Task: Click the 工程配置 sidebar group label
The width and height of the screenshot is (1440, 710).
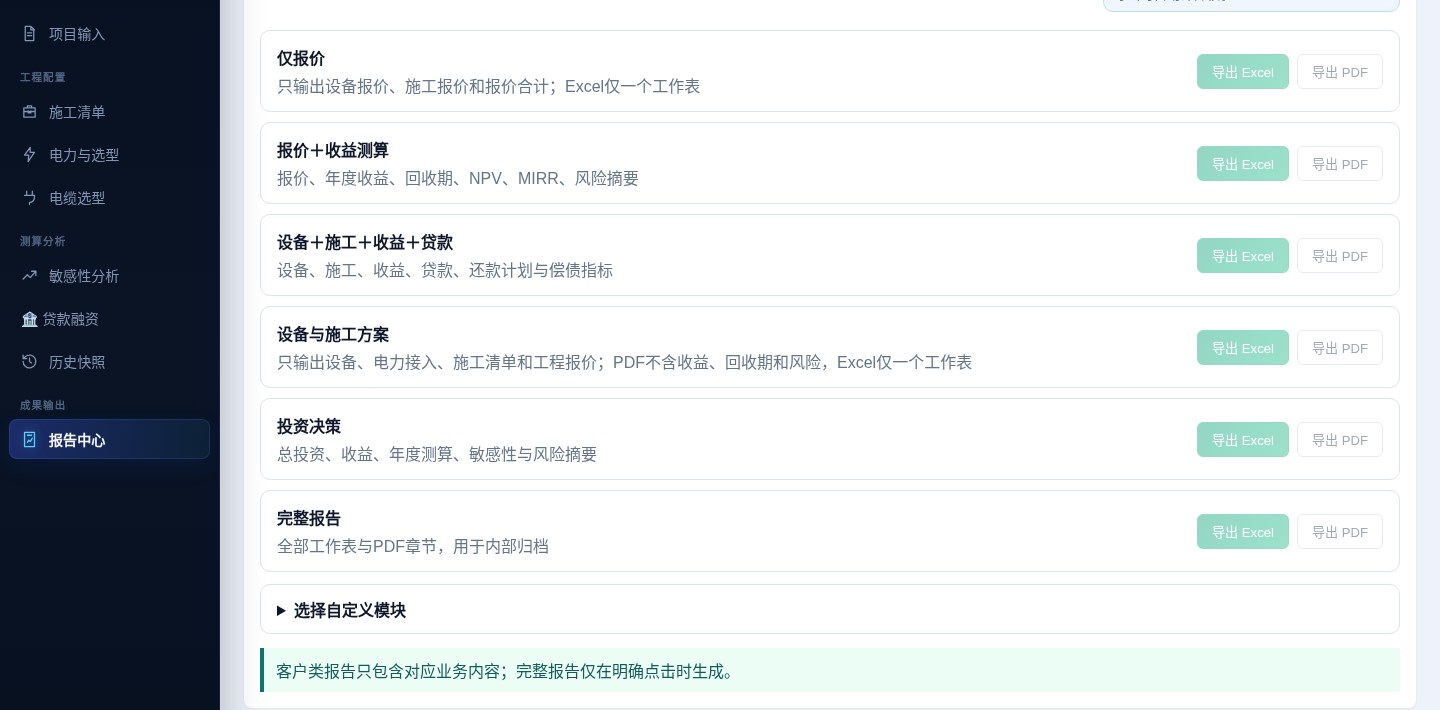Action: 43,77
